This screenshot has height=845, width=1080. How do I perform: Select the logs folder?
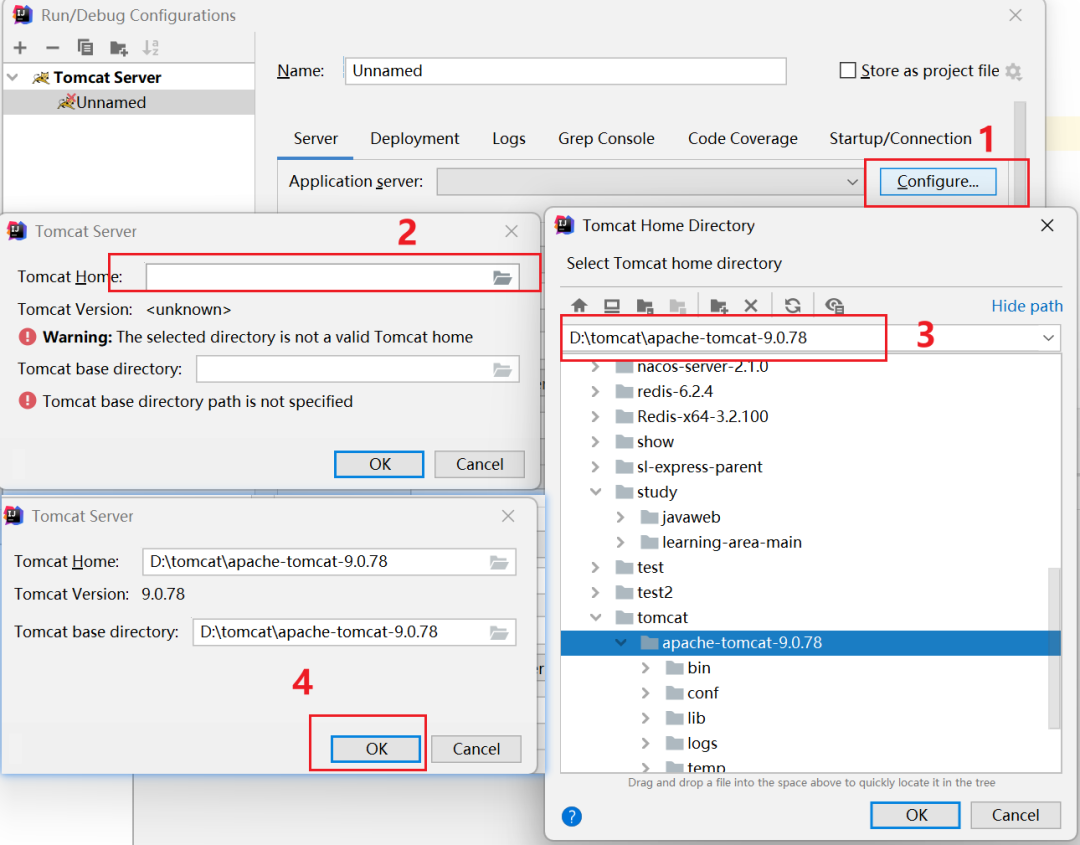(x=702, y=744)
